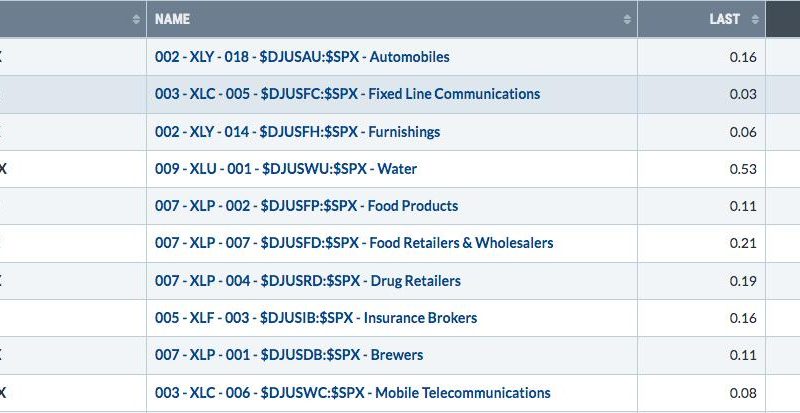The height and width of the screenshot is (413, 800).
Task: Select the 0.53 last value for Water
Action: [743, 169]
